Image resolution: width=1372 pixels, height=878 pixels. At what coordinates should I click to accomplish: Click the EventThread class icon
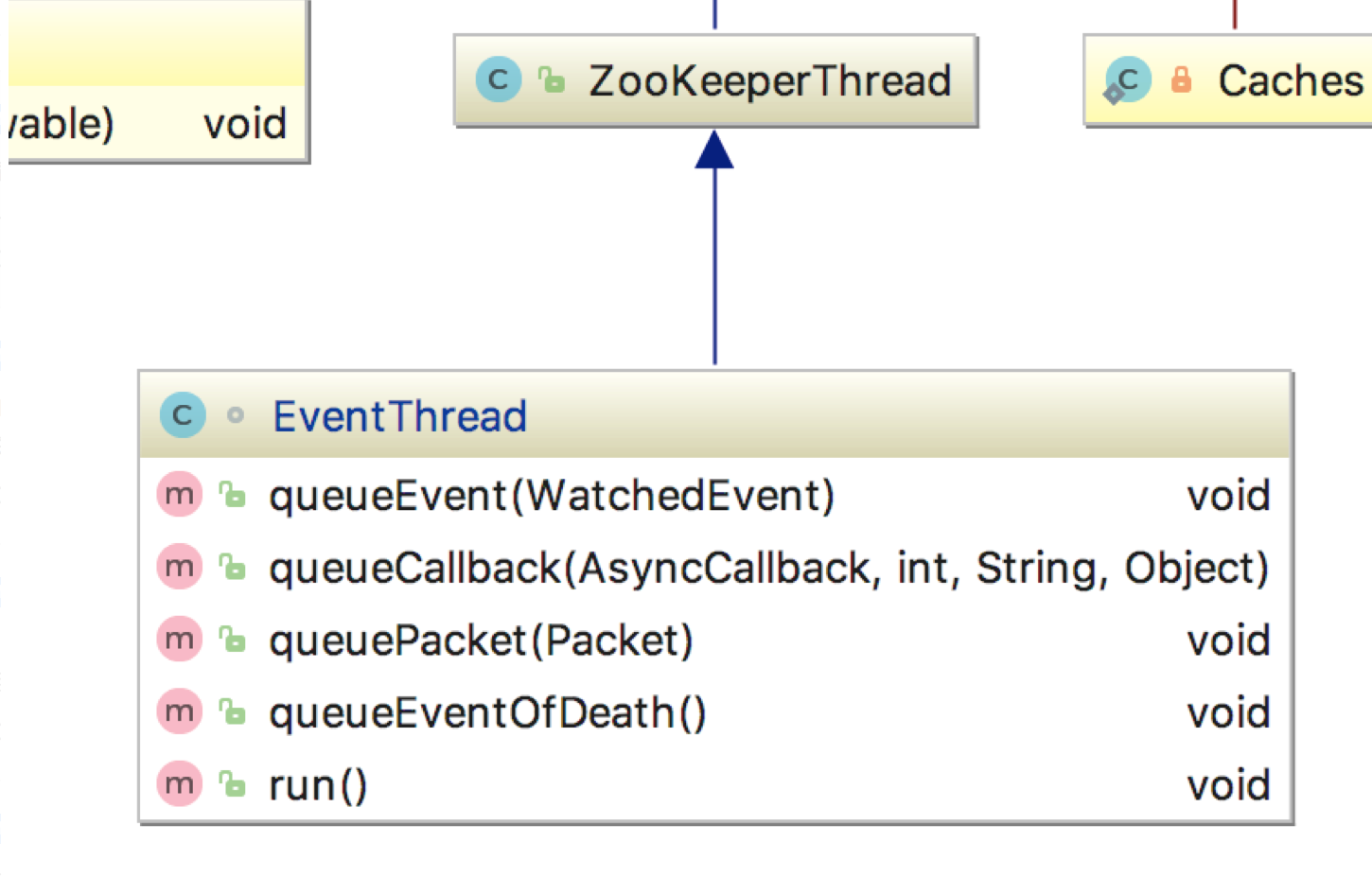pyautogui.click(x=183, y=415)
